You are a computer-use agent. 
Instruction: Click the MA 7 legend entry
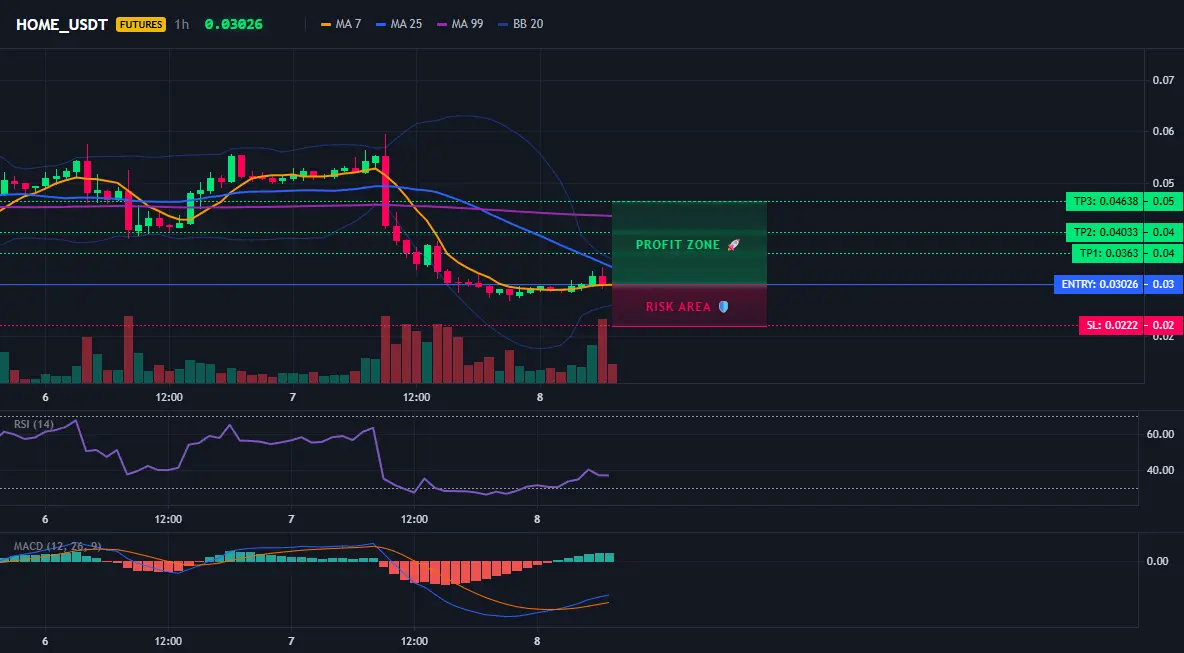(x=341, y=24)
